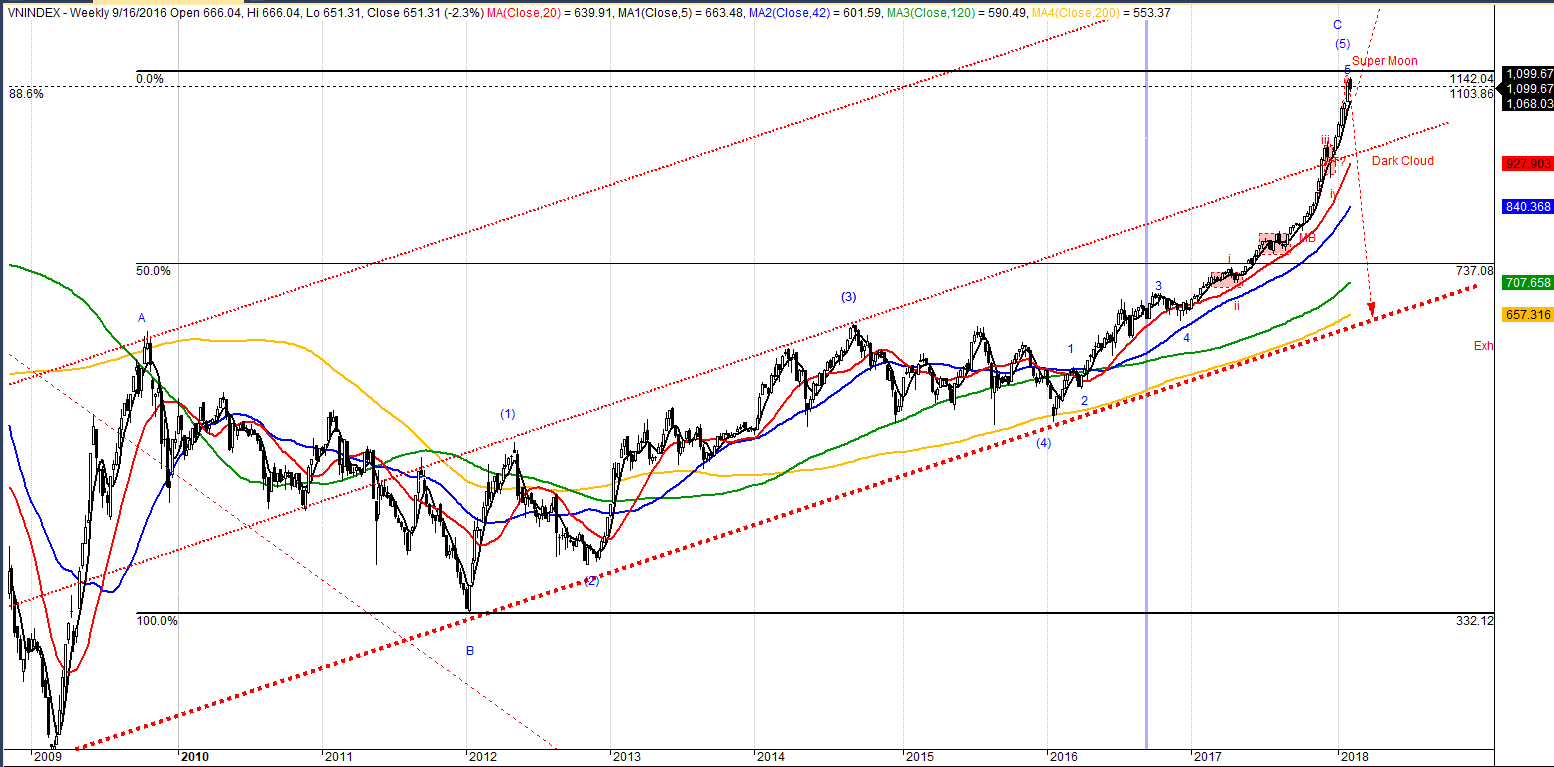Click the blue wave A label
The image size is (1554, 767).
point(142,318)
